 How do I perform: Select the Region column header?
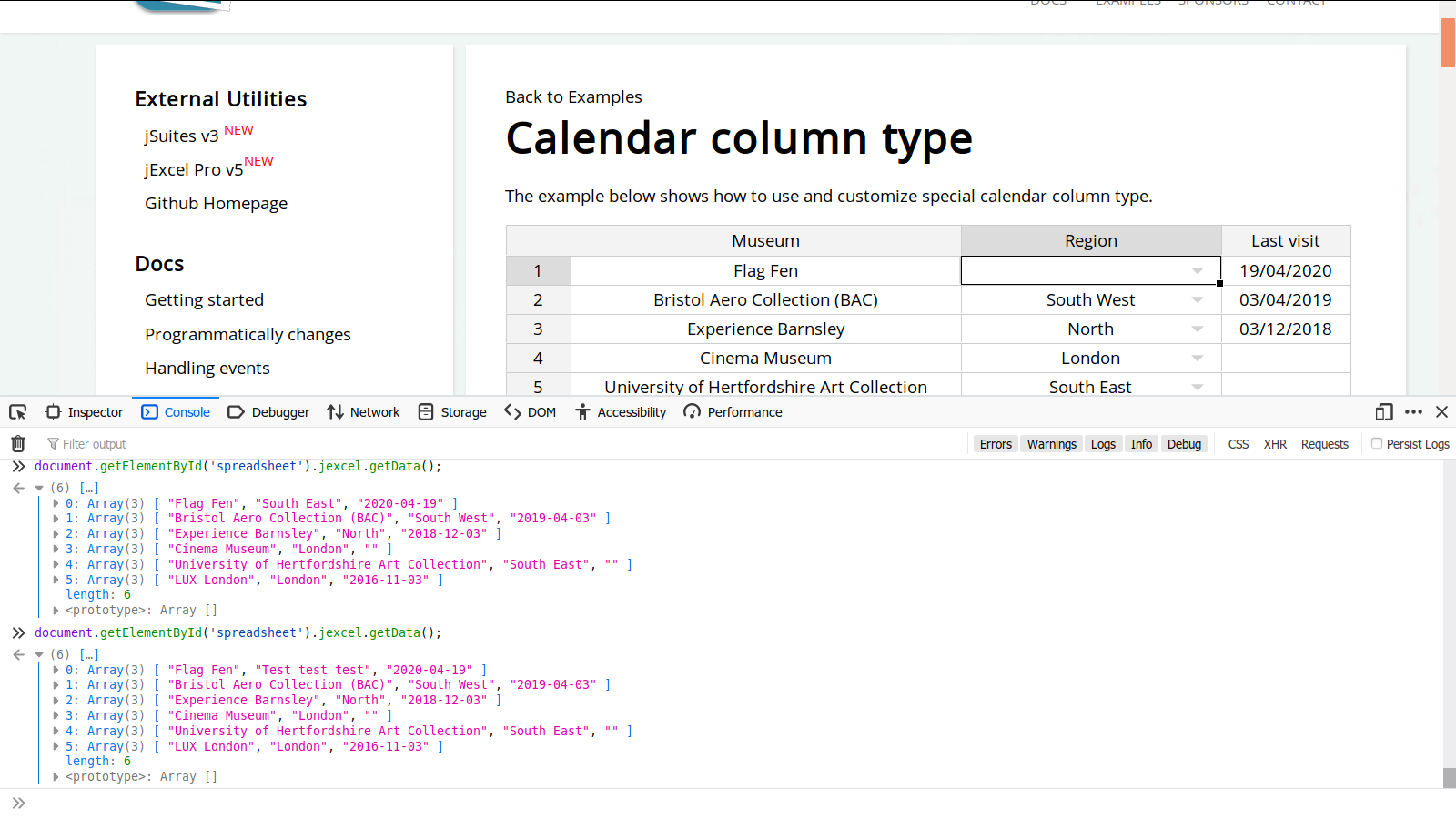[1091, 241]
